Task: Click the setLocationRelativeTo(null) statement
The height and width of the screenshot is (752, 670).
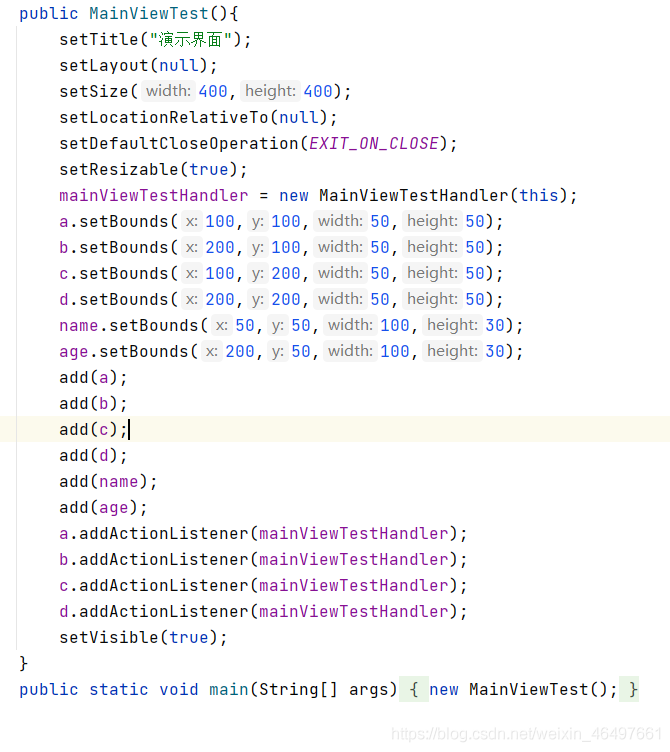Action: pyautogui.click(x=198, y=118)
